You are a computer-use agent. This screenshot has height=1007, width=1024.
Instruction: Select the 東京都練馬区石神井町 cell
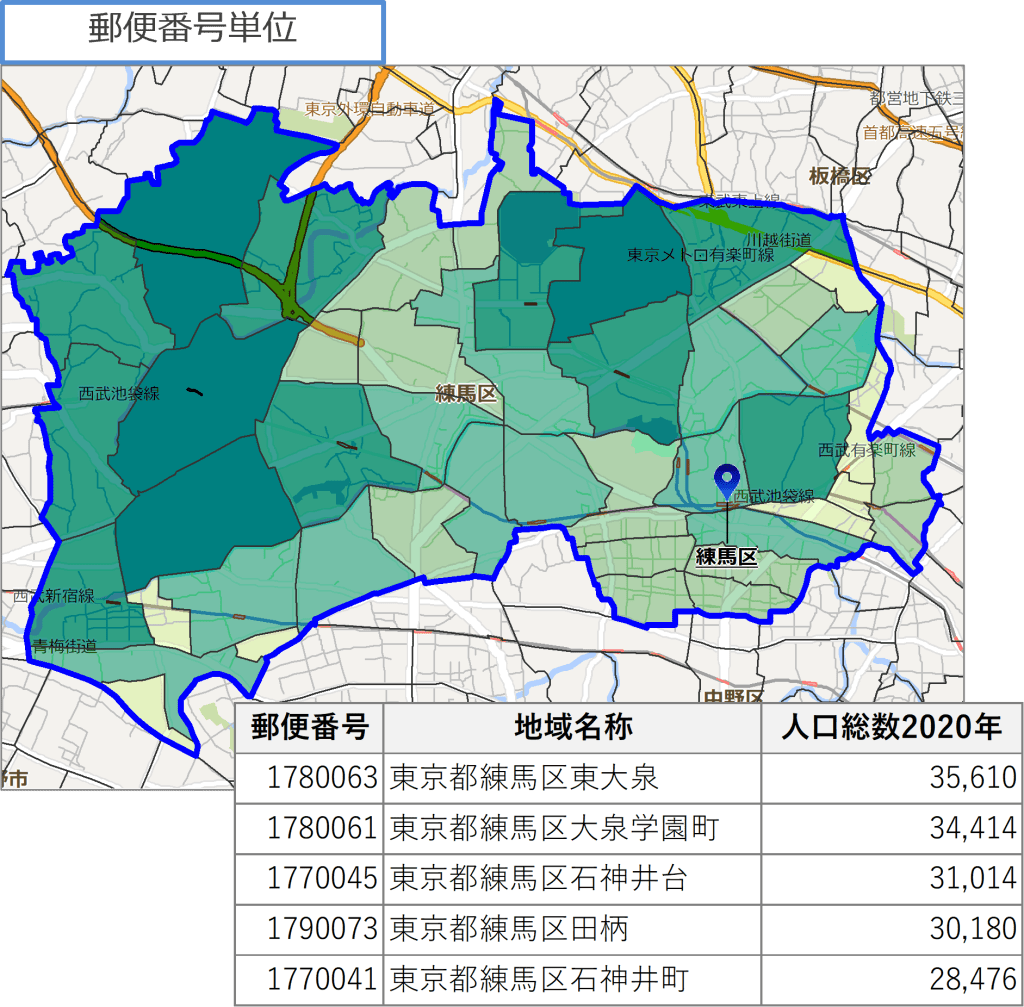(572, 980)
